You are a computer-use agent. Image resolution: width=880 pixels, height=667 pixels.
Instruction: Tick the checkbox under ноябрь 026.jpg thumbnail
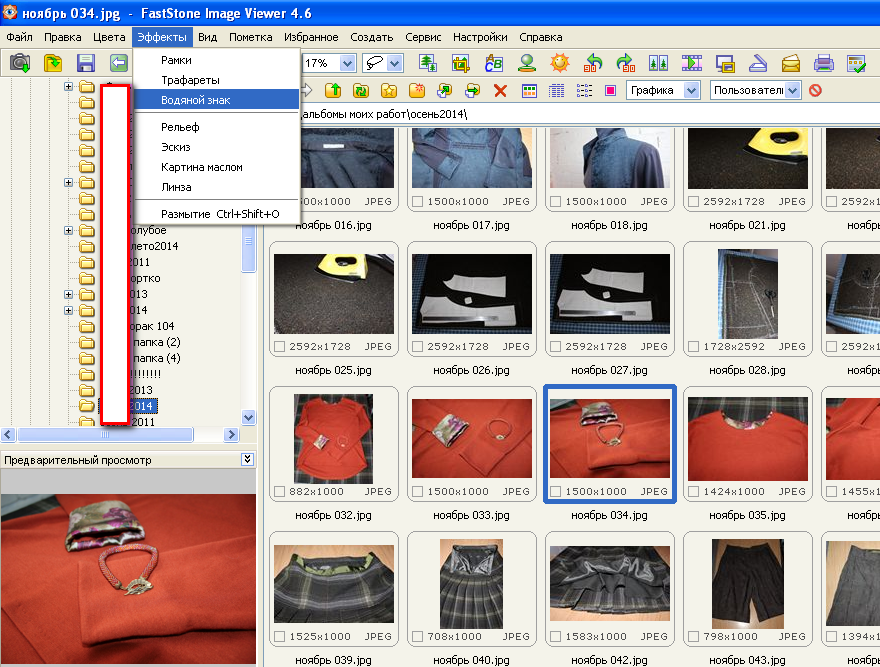click(417, 347)
